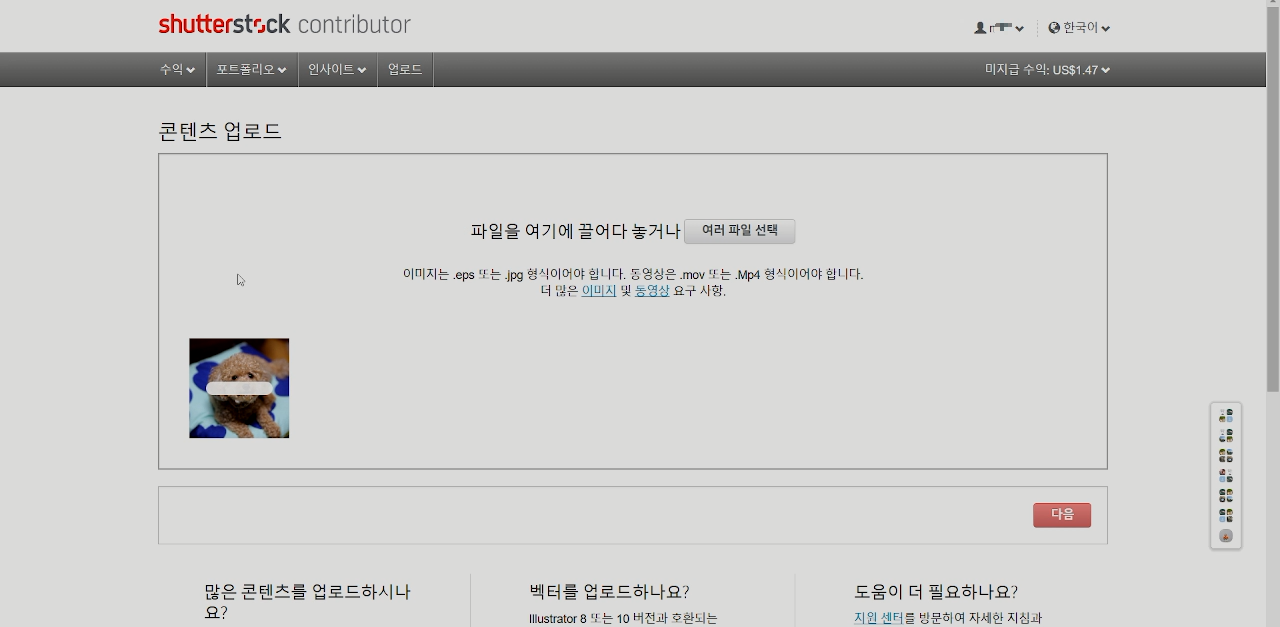Open the 업로드 menu item

pyautogui.click(x=405, y=70)
